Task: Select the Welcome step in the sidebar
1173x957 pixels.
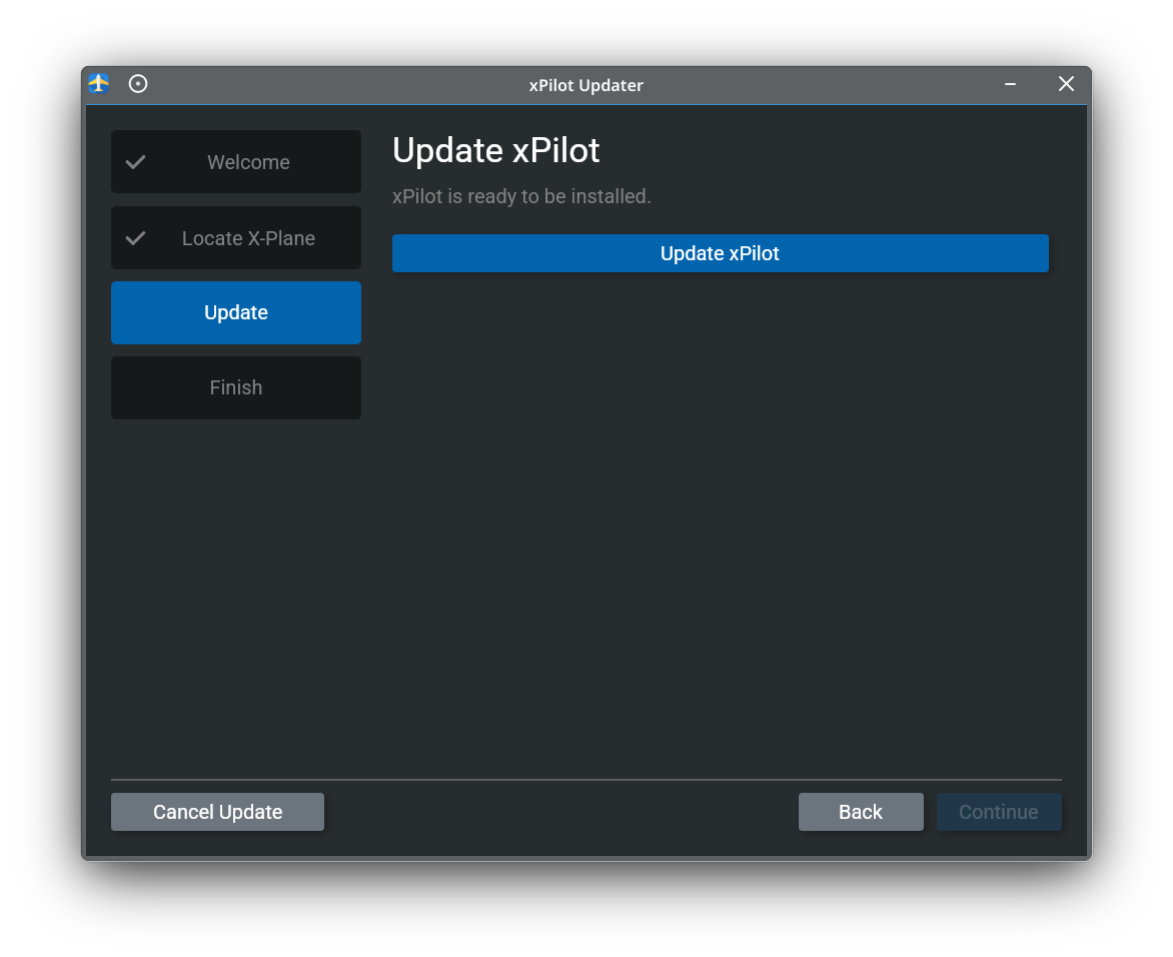Action: click(x=247, y=161)
